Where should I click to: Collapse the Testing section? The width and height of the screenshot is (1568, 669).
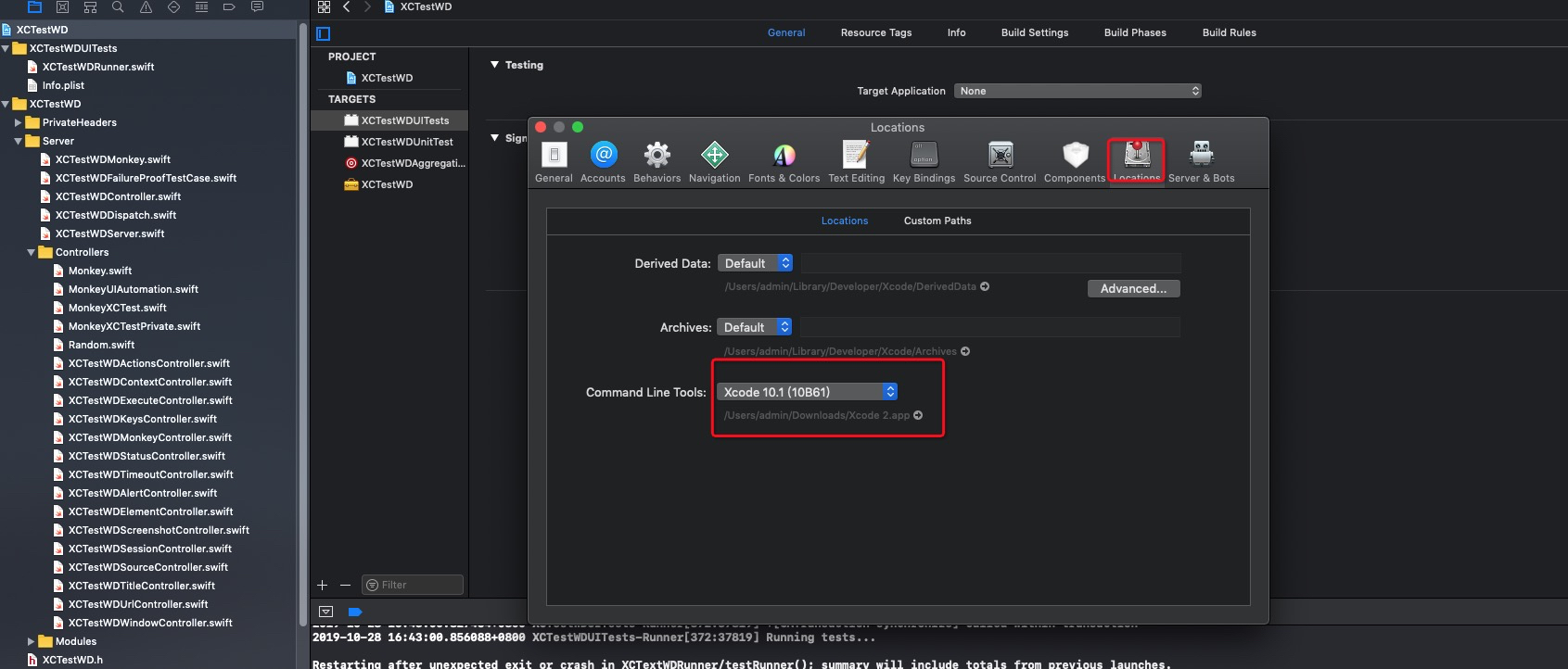point(495,65)
